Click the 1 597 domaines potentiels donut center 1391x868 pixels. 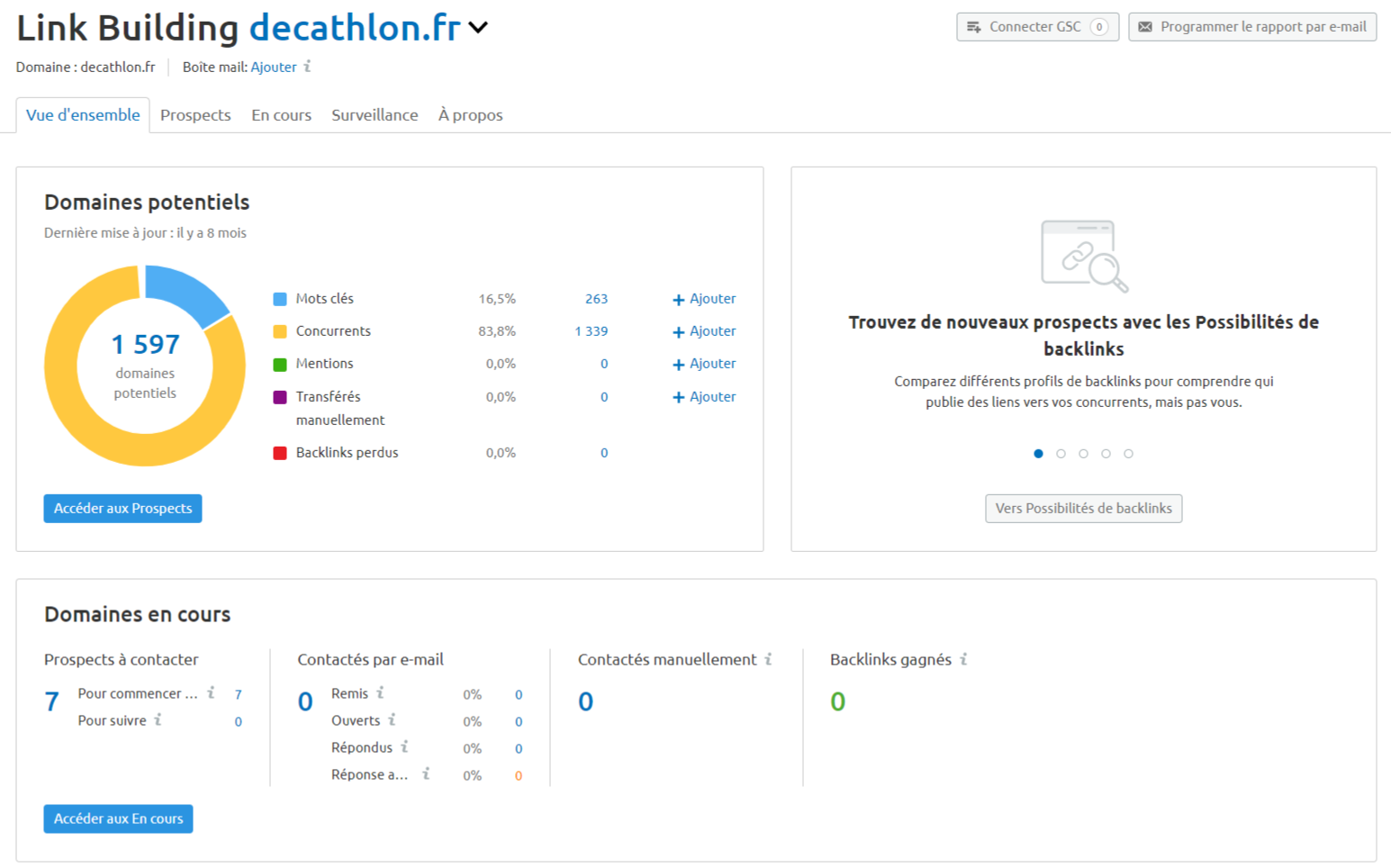(x=145, y=344)
